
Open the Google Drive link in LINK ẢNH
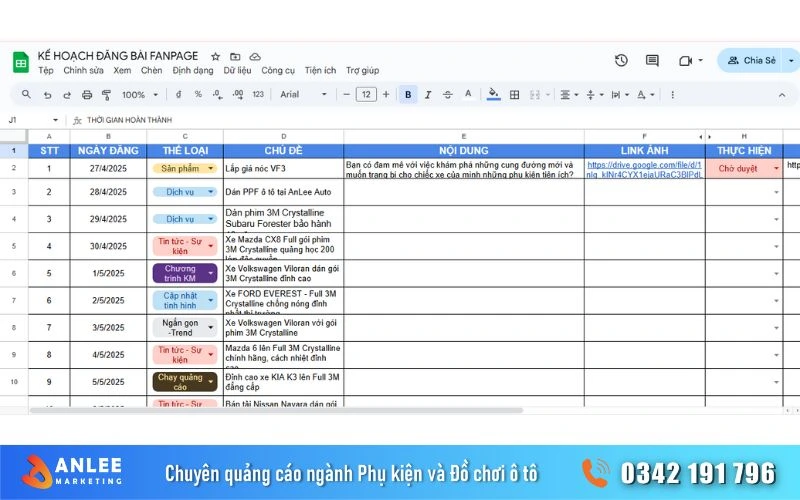click(x=644, y=169)
